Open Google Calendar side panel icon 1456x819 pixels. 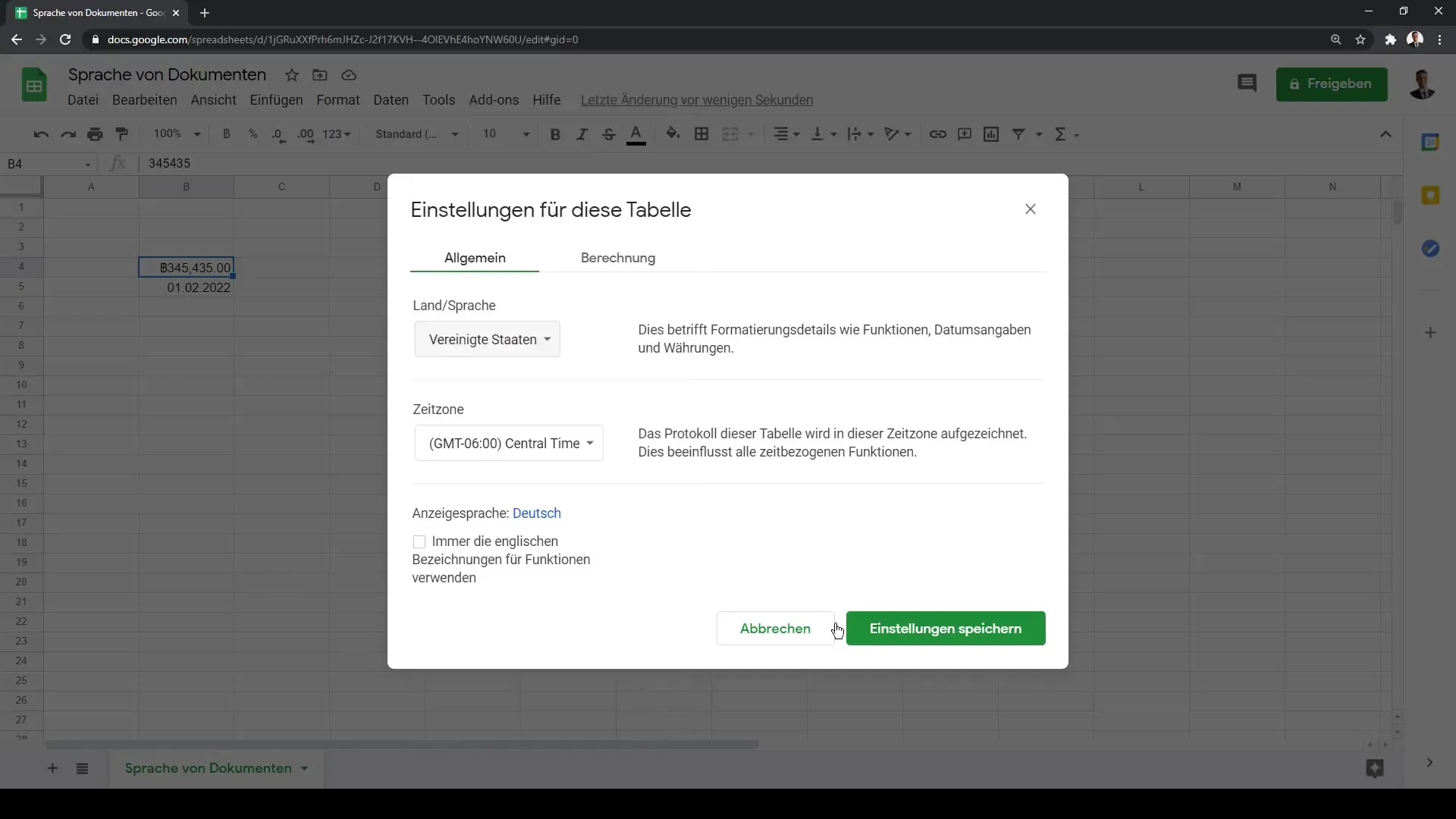(x=1430, y=143)
